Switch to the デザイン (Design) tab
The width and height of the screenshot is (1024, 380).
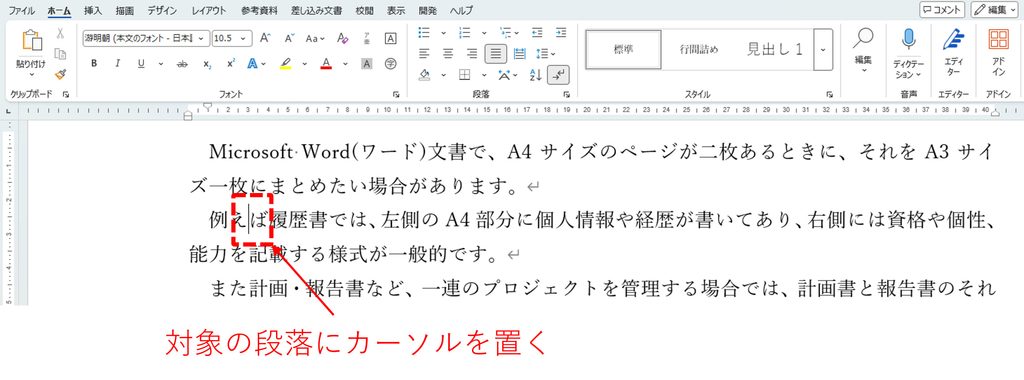[x=162, y=11]
